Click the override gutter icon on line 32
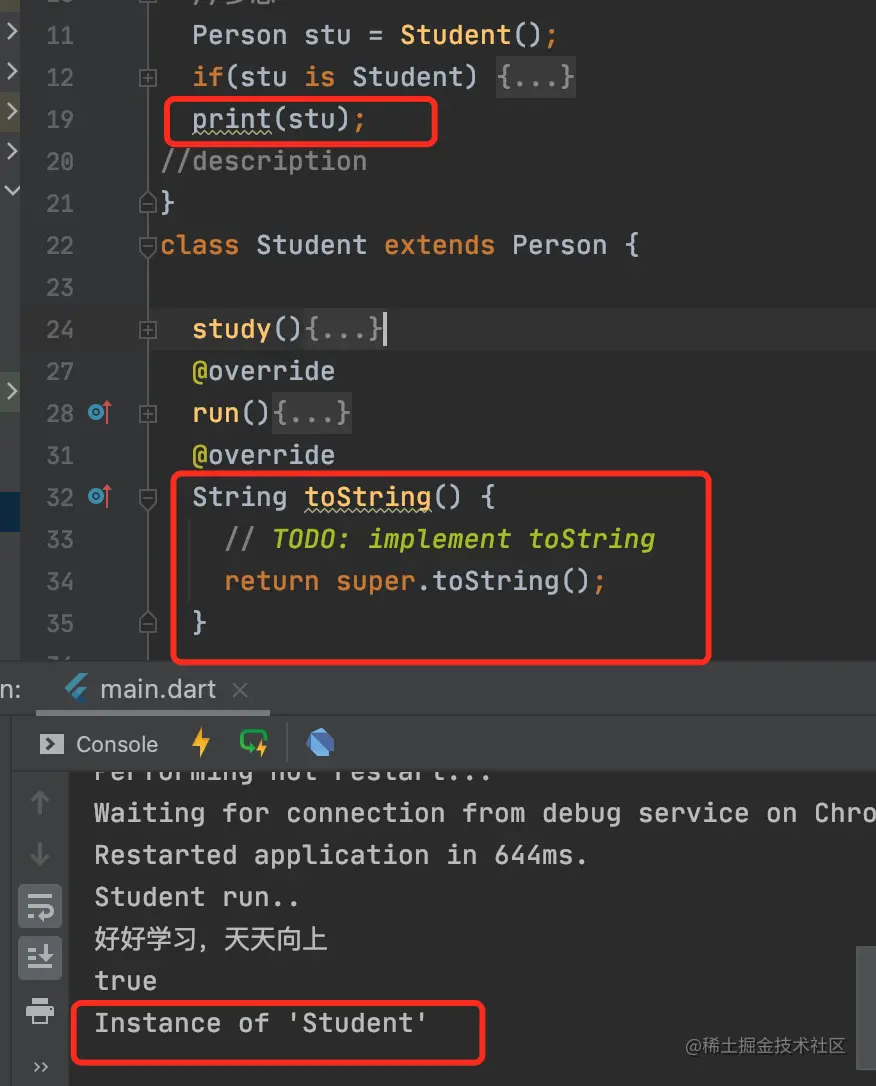Image resolution: width=876 pixels, height=1086 pixels. click(100, 497)
